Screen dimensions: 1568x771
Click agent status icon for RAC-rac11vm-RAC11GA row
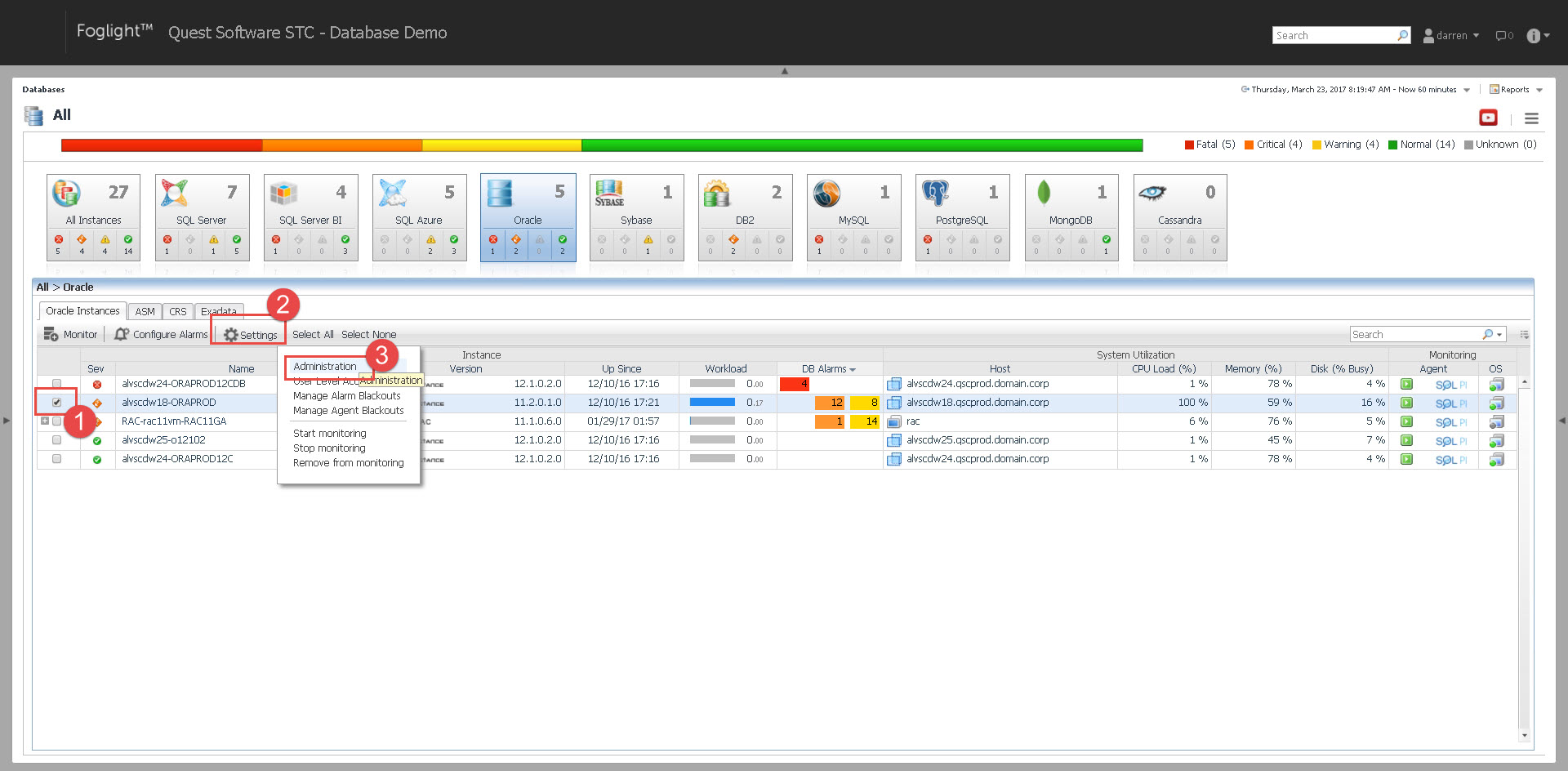[1406, 421]
